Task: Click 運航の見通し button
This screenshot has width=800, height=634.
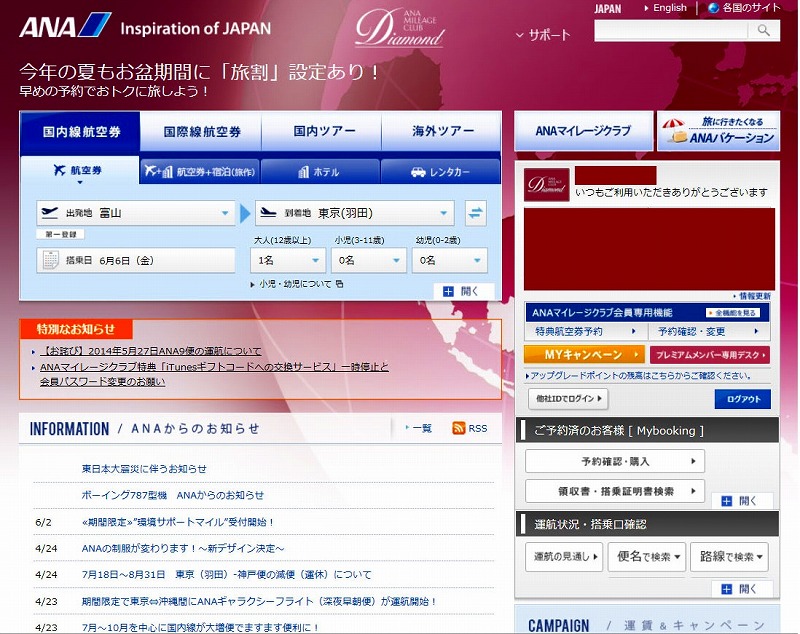Action: pyautogui.click(x=564, y=556)
